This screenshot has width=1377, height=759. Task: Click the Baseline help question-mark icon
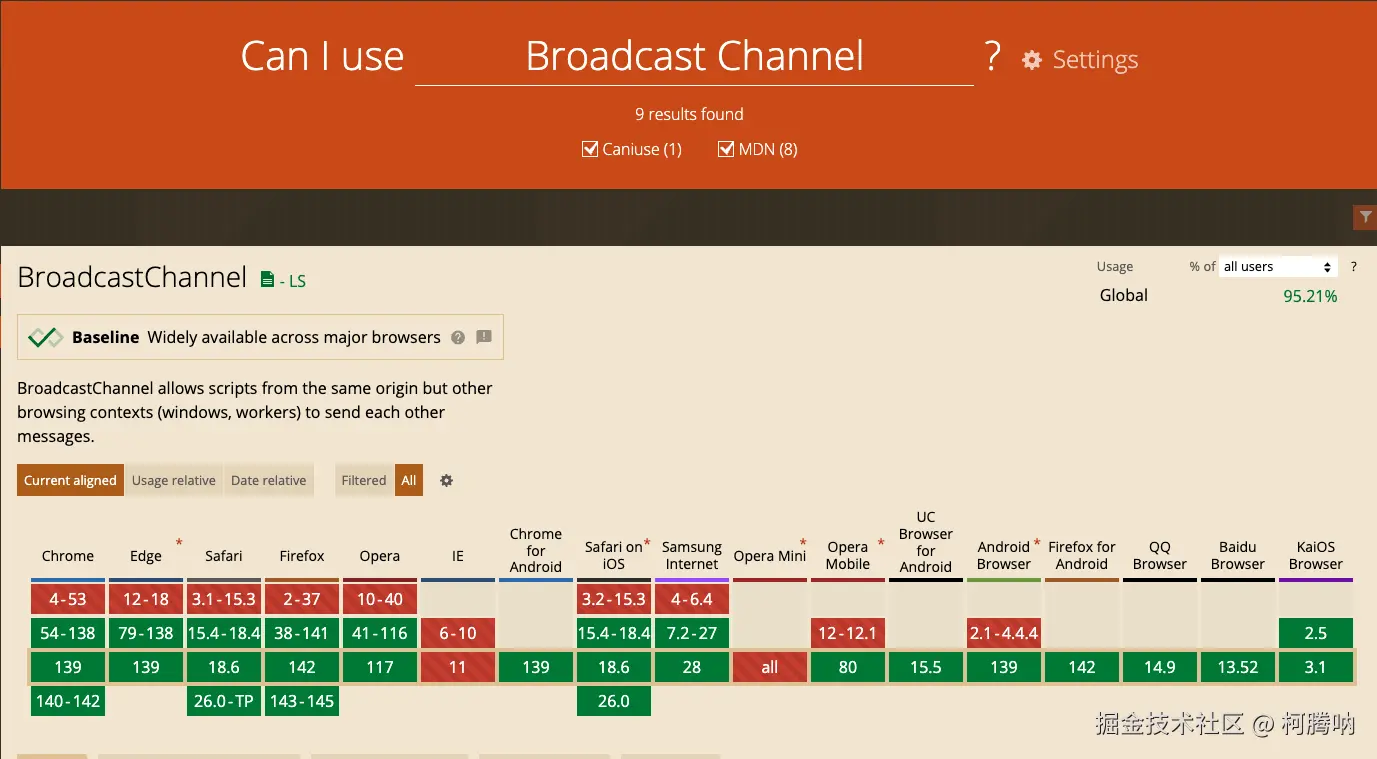pos(458,338)
